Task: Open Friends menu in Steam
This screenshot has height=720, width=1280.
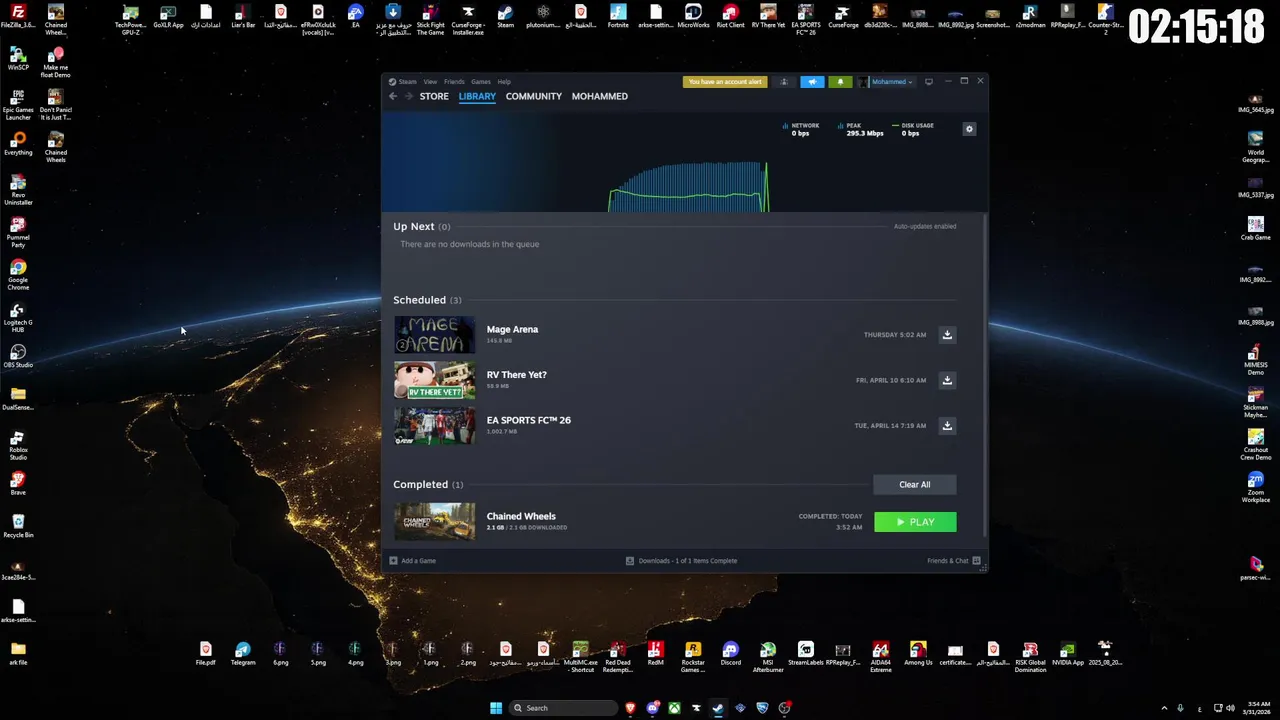Action: 454,82
